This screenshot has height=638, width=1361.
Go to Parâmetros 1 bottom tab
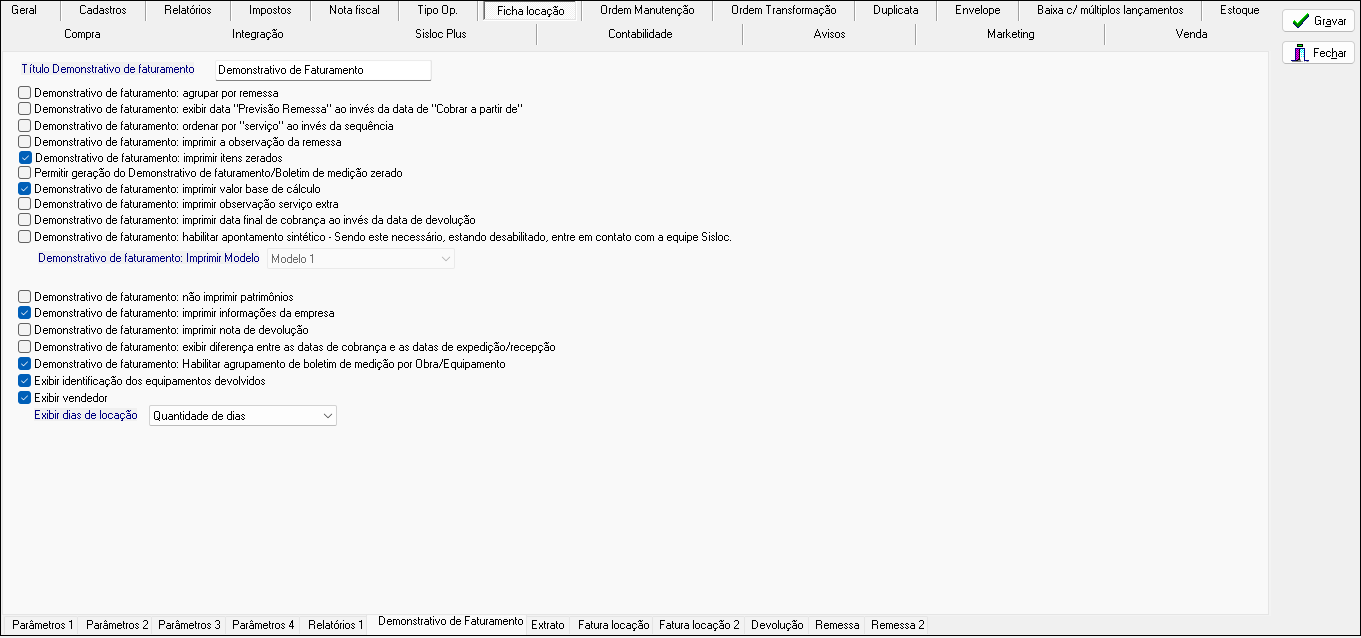pyautogui.click(x=43, y=625)
